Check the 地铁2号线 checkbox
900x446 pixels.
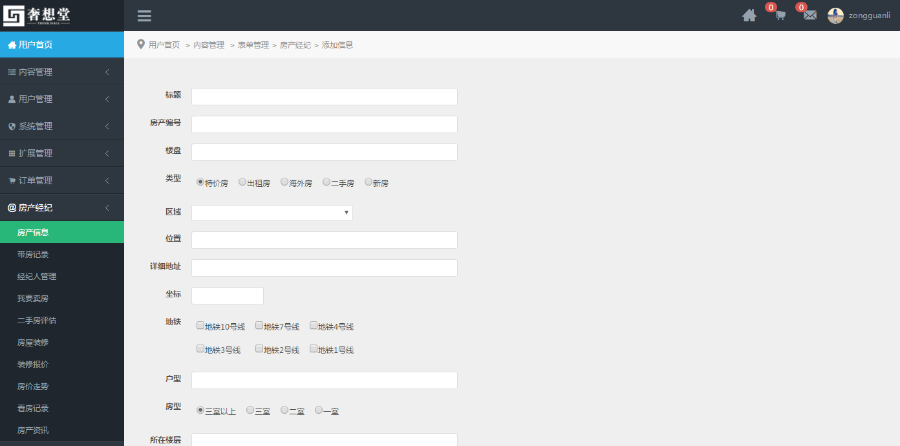(259, 348)
